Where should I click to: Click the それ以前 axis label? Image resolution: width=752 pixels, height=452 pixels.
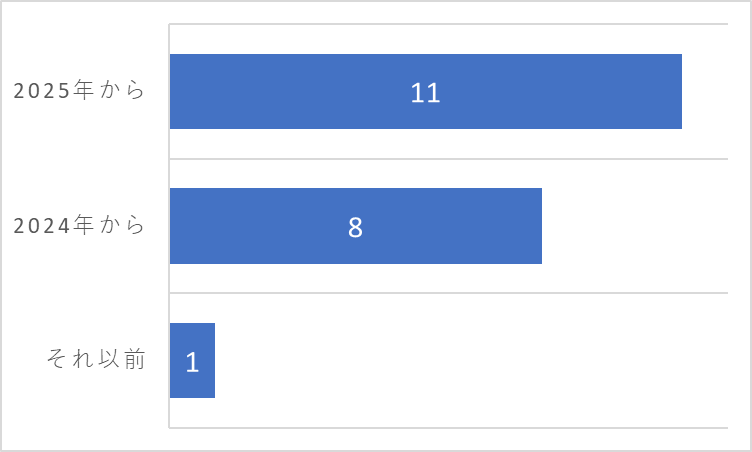tap(96, 359)
